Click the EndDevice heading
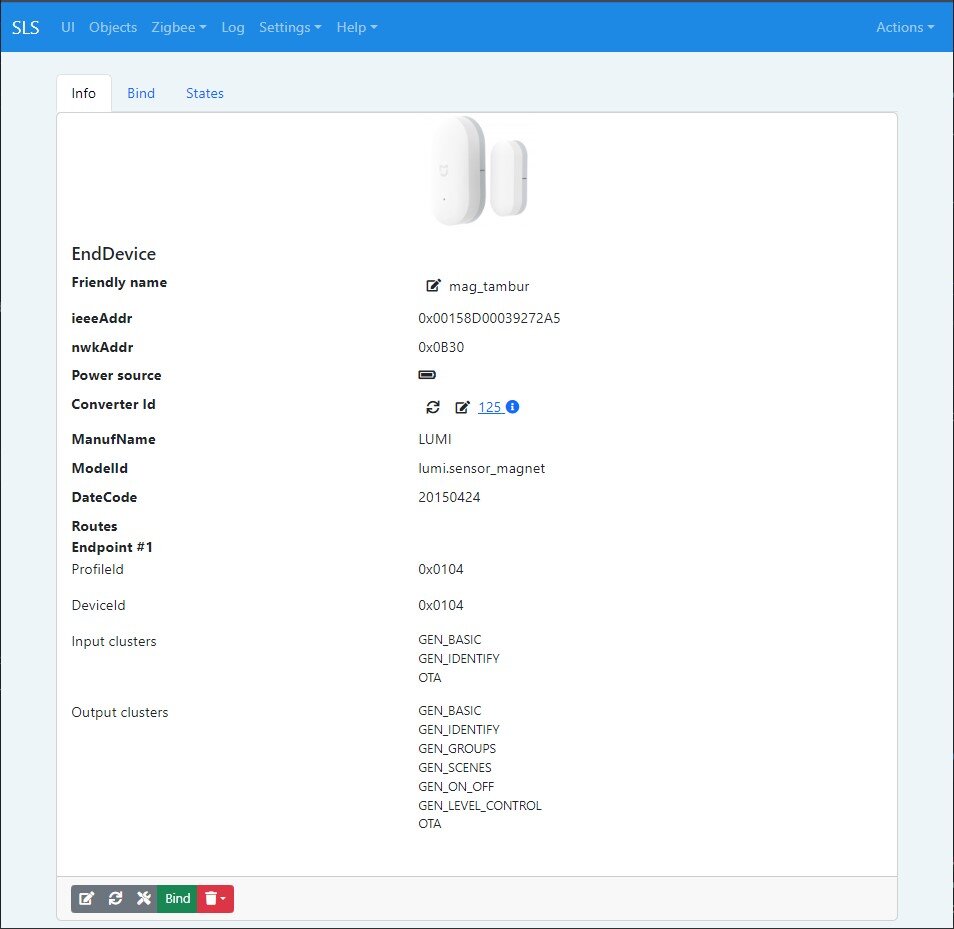The width and height of the screenshot is (954, 929). click(114, 254)
